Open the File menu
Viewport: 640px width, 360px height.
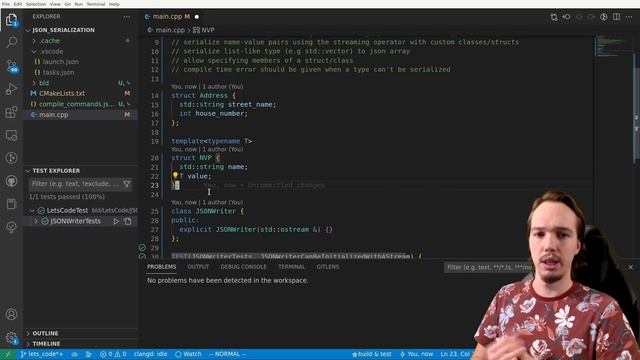[x=6, y=4]
